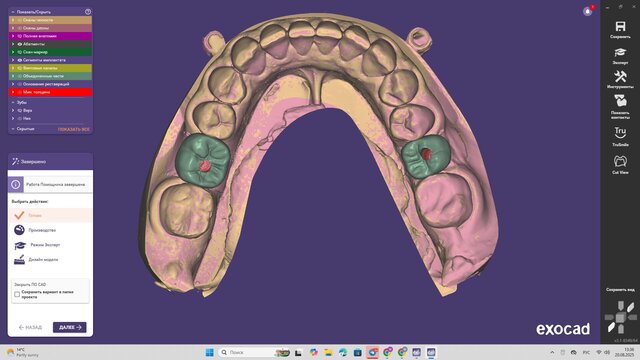Select the Готово checkmark option
640x360 pixels.
(19, 215)
